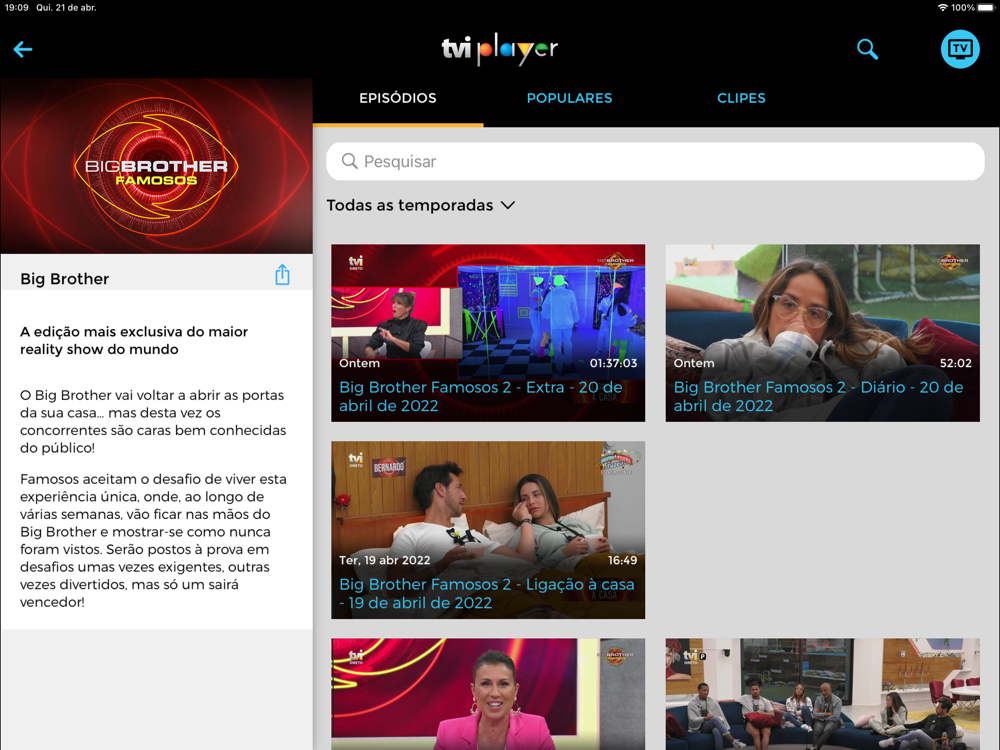The height and width of the screenshot is (750, 1000).
Task: Tap the 01:37:03 duration label
Action: pyautogui.click(x=613, y=363)
